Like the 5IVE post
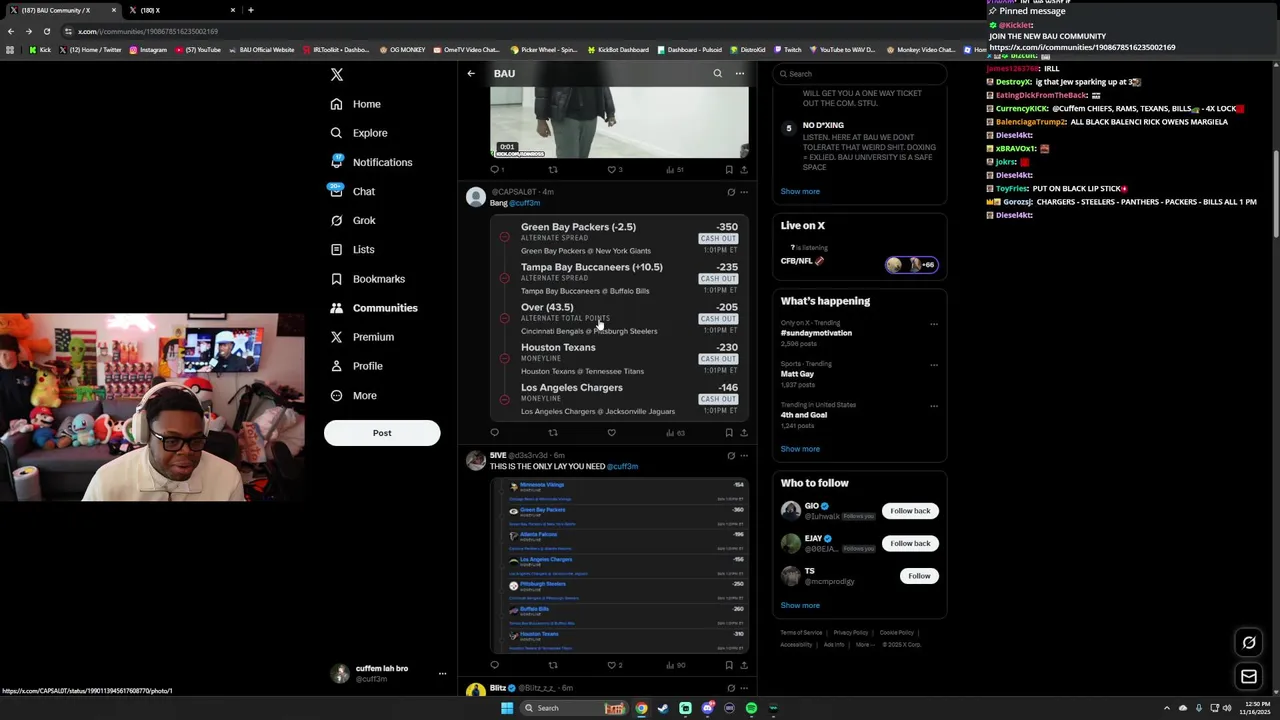 pos(613,665)
